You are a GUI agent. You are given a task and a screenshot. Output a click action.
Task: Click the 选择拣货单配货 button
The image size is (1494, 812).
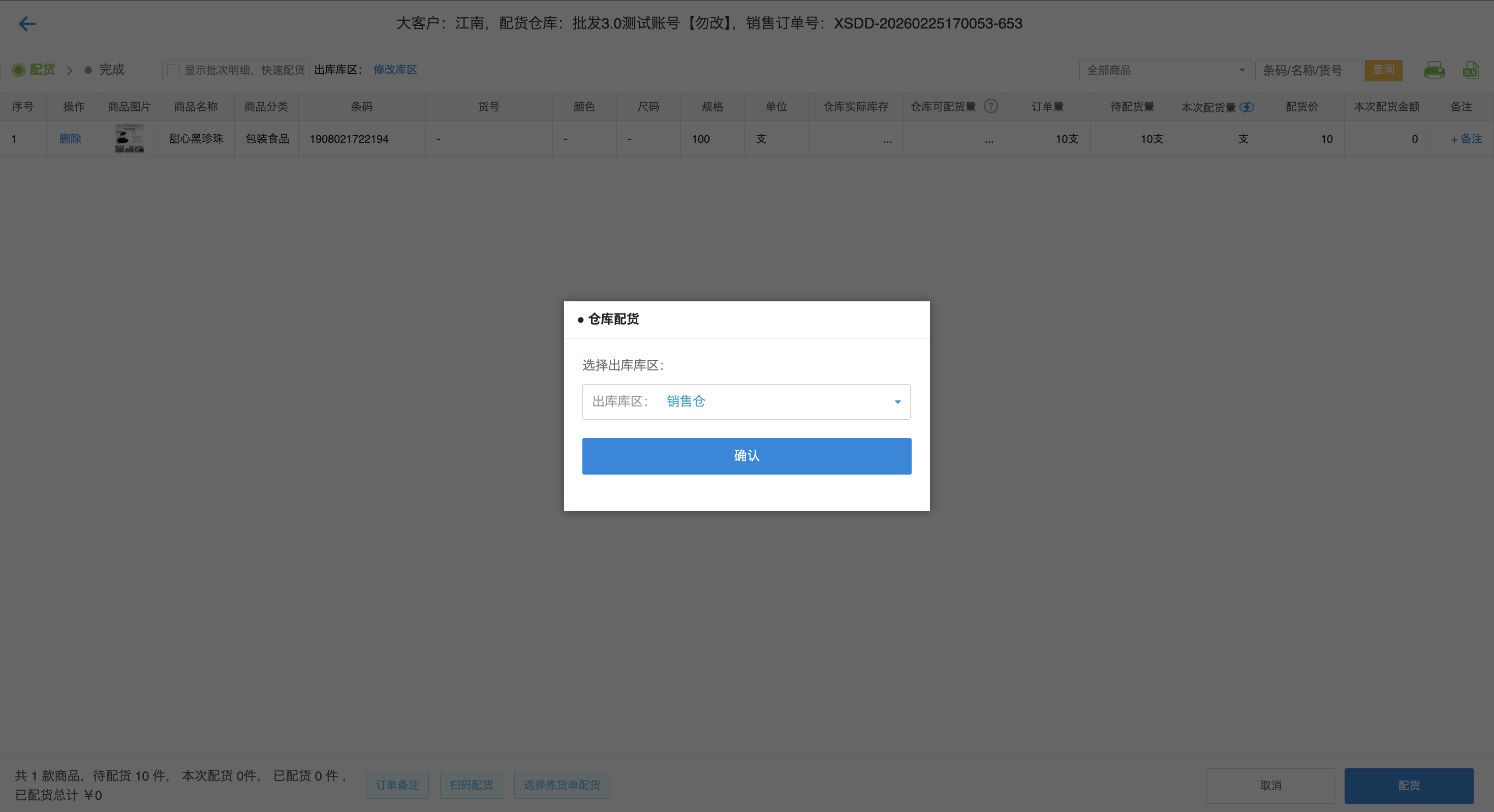pyautogui.click(x=562, y=785)
